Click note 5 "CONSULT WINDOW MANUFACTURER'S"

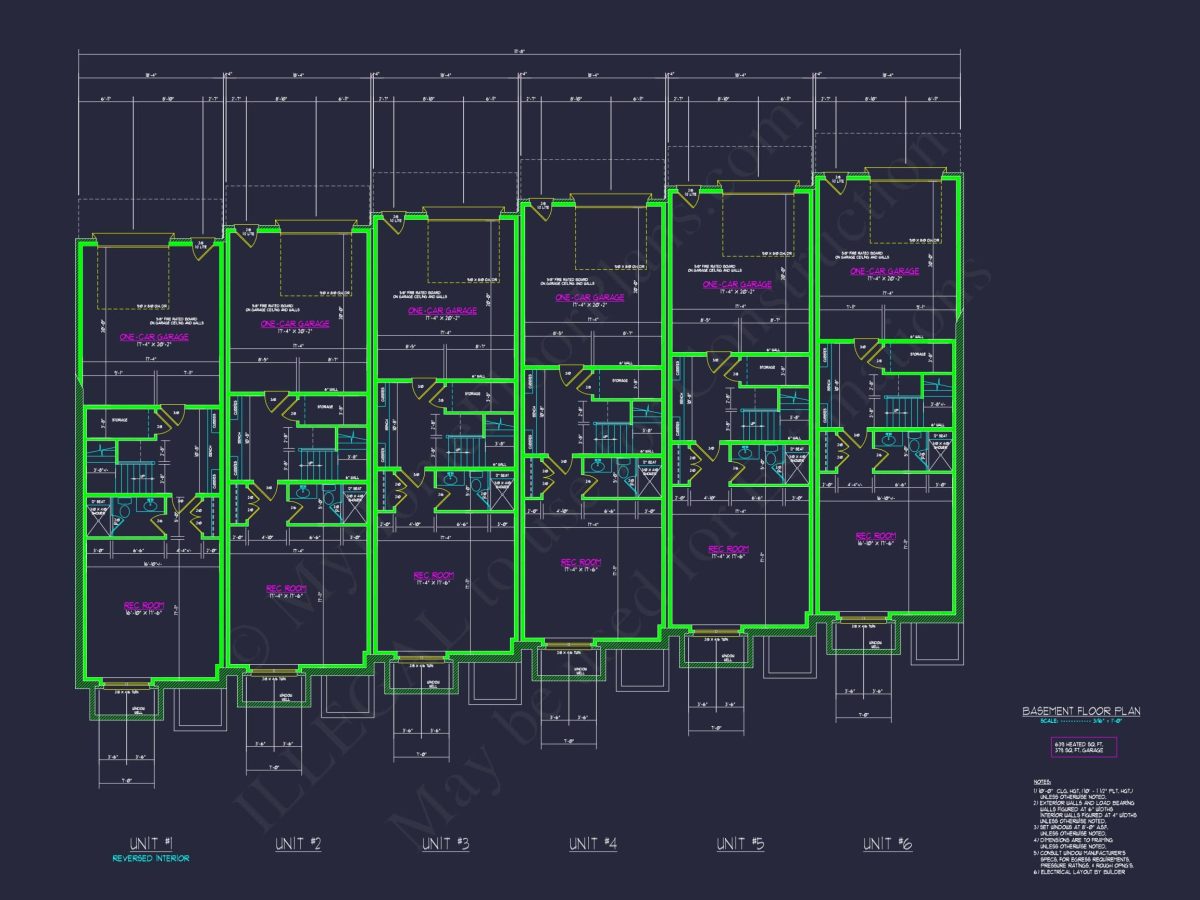point(1080,853)
